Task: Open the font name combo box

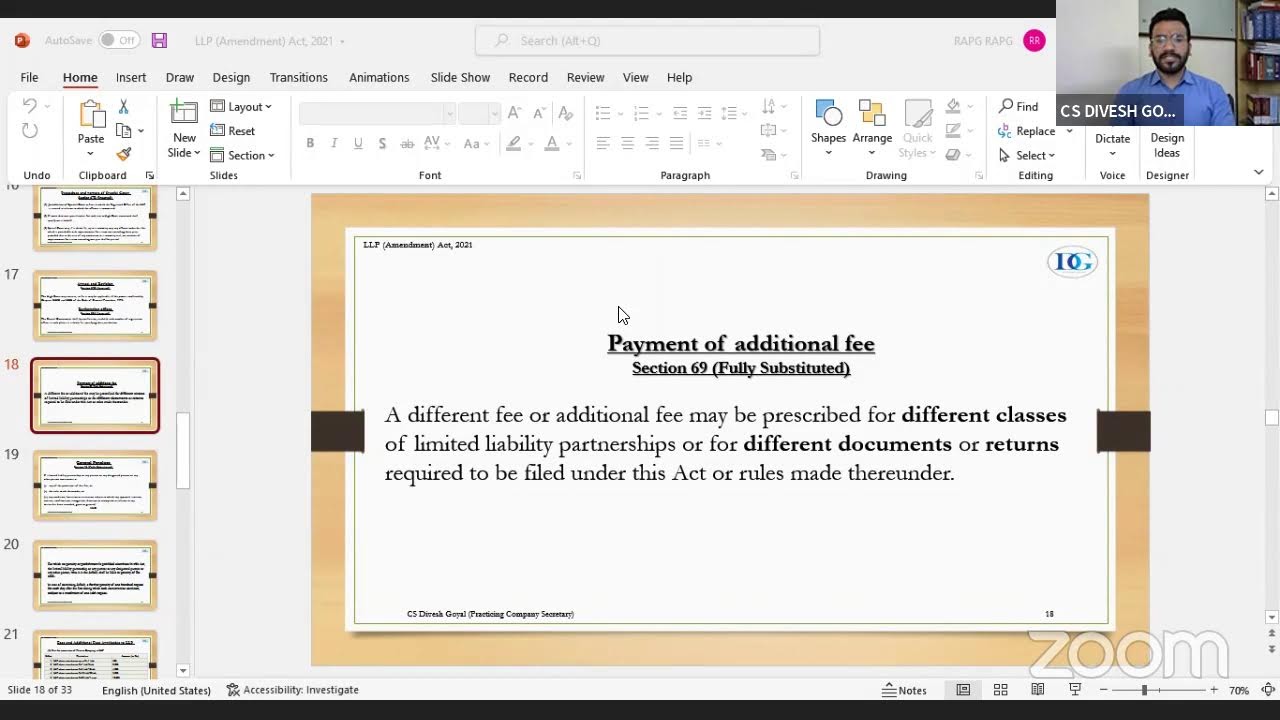Action: [x=377, y=113]
